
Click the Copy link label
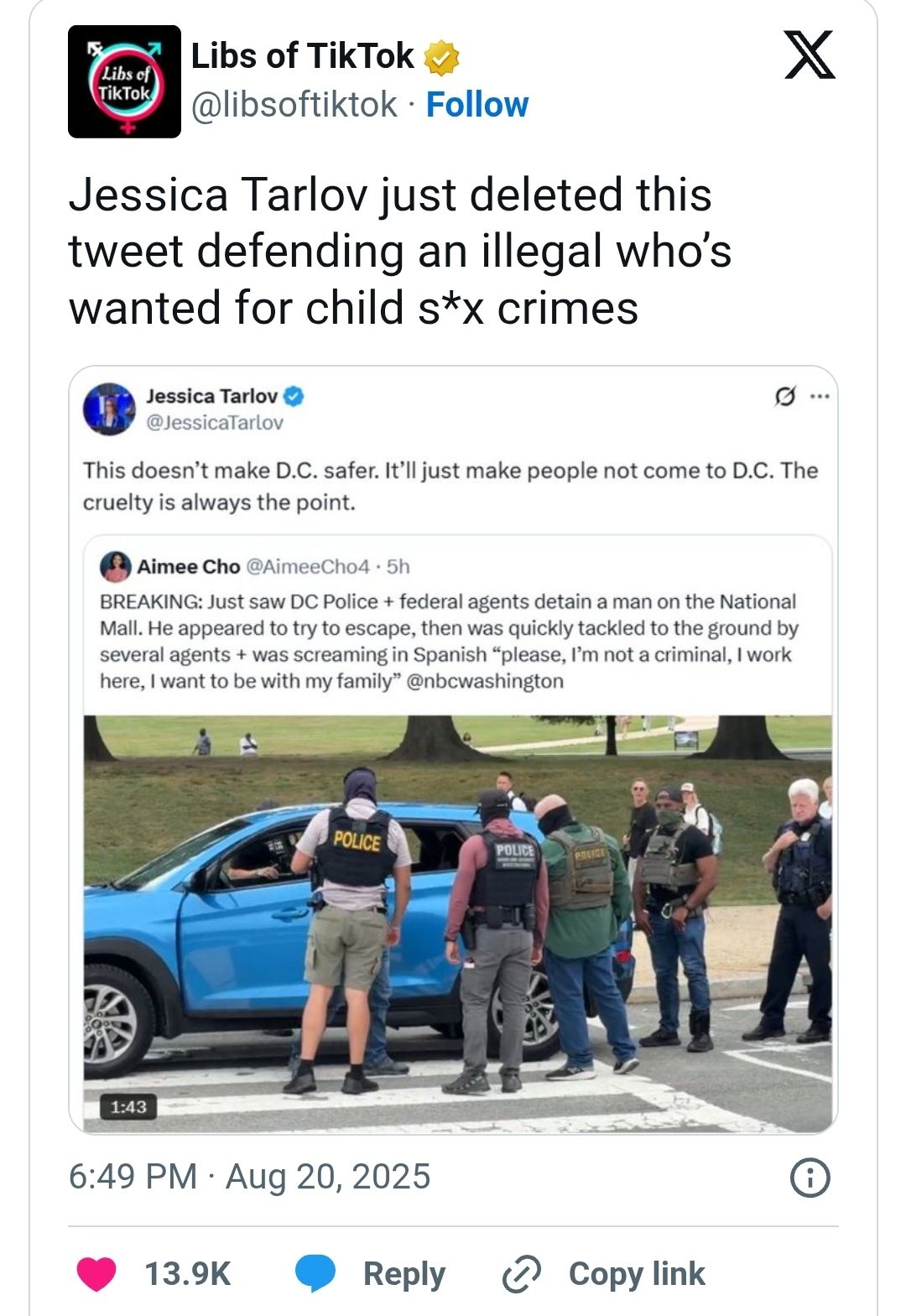click(637, 1273)
